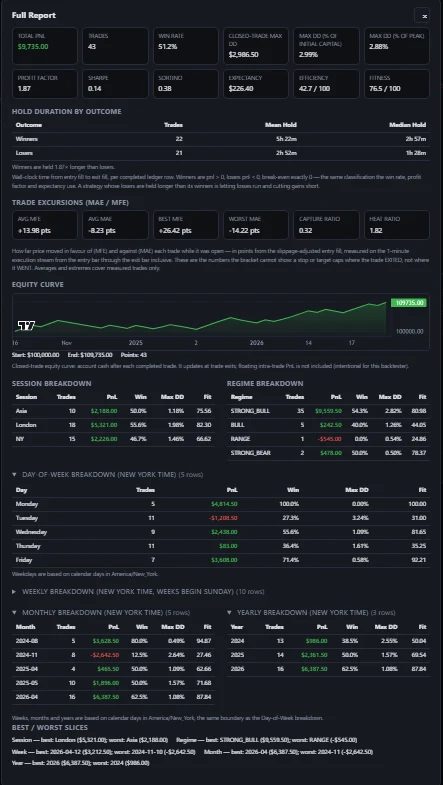Select the Wednesday row
The image size is (443, 785).
[221, 532]
